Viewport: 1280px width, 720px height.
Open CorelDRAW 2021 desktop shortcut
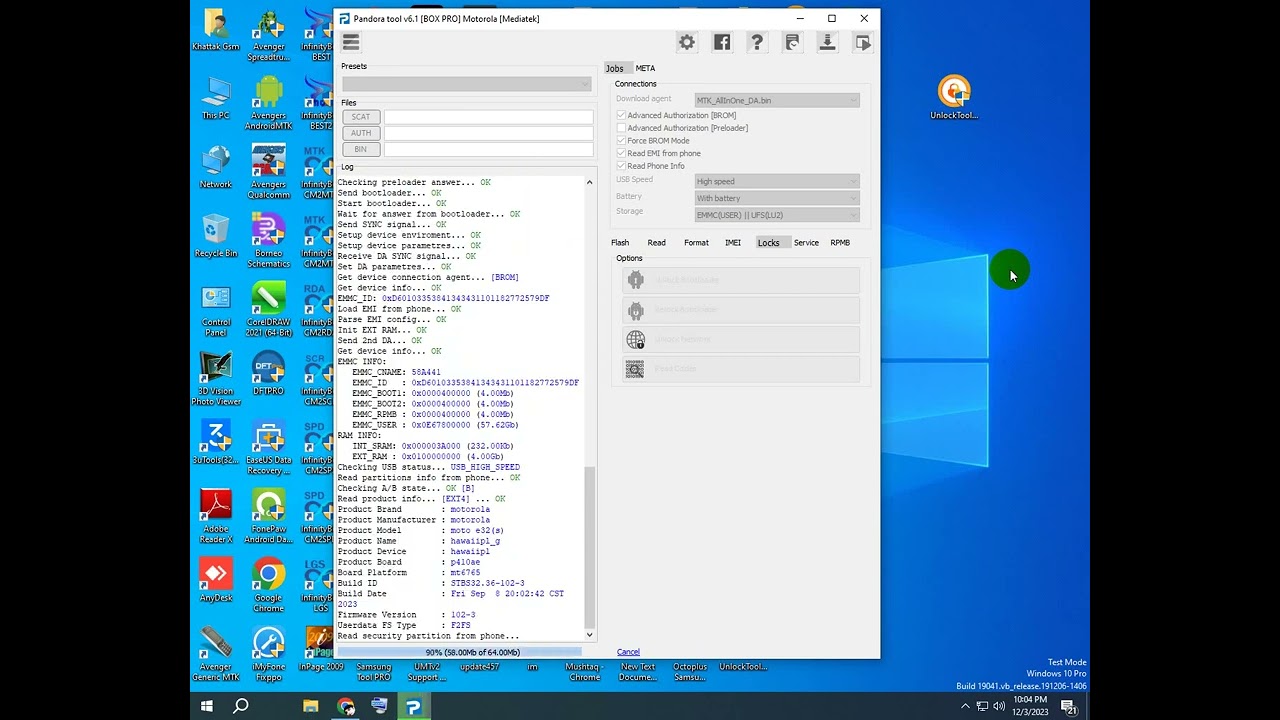pos(268,310)
